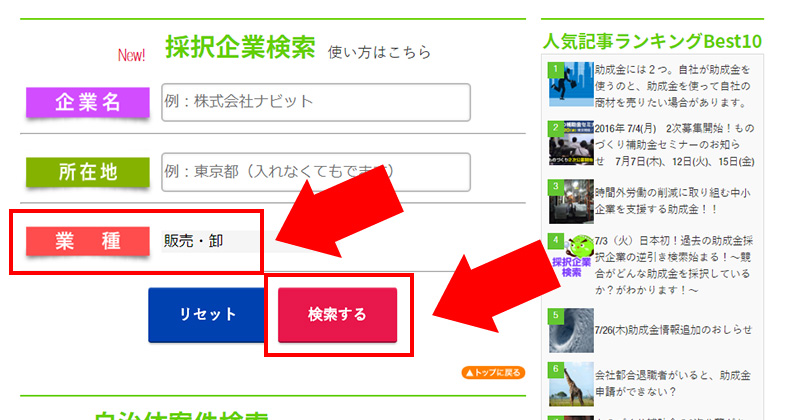Open article 助成金には２つ in ranking

[673, 86]
